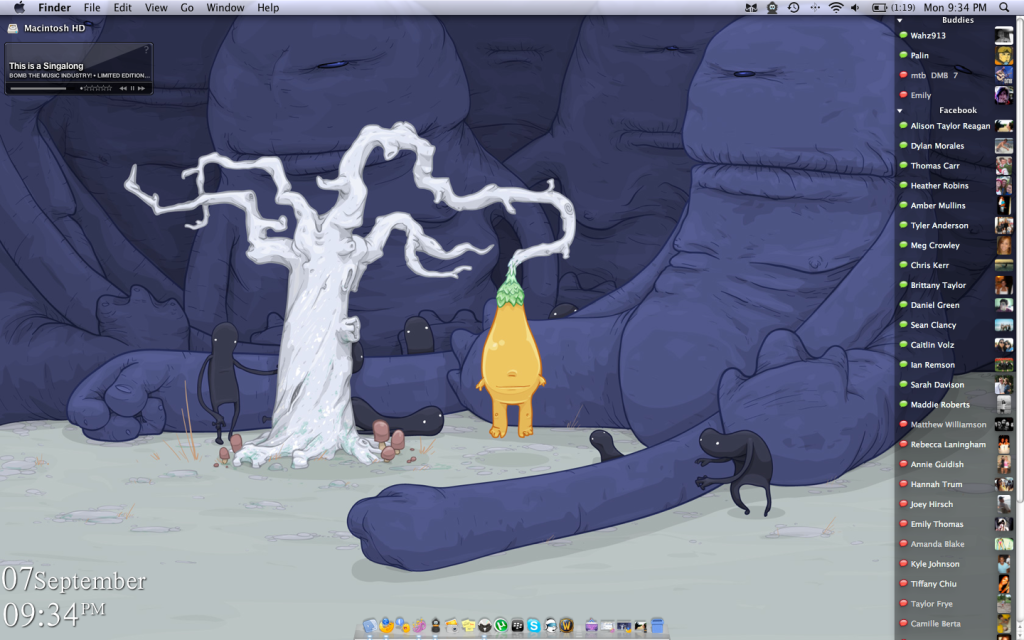This screenshot has width=1024, height=640.
Task: Open the headset mascot app in dock
Action: coord(550,626)
